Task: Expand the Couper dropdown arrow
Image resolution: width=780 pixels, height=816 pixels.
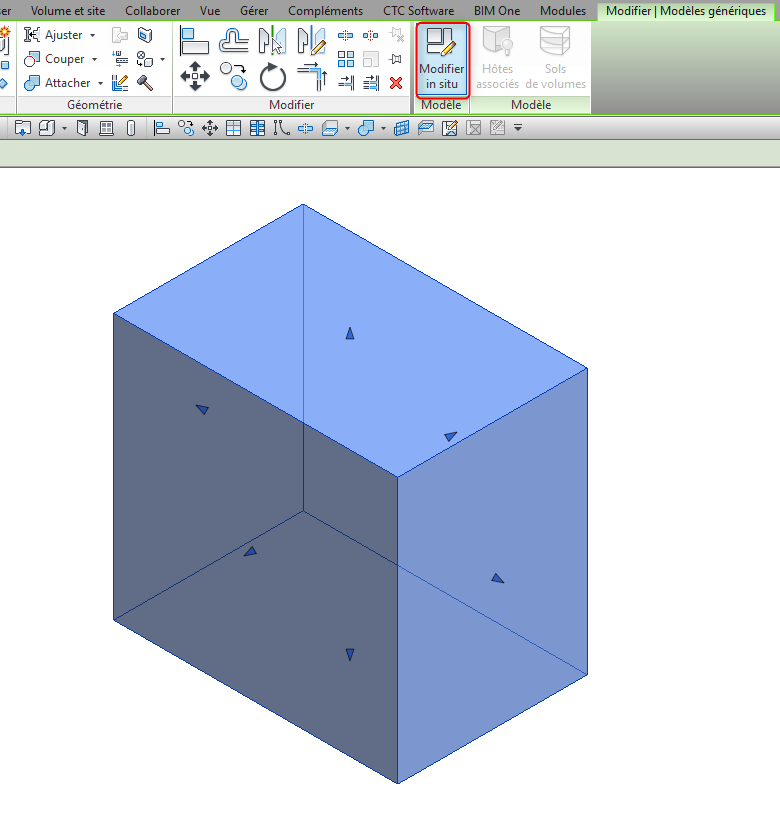Action: [x=95, y=59]
